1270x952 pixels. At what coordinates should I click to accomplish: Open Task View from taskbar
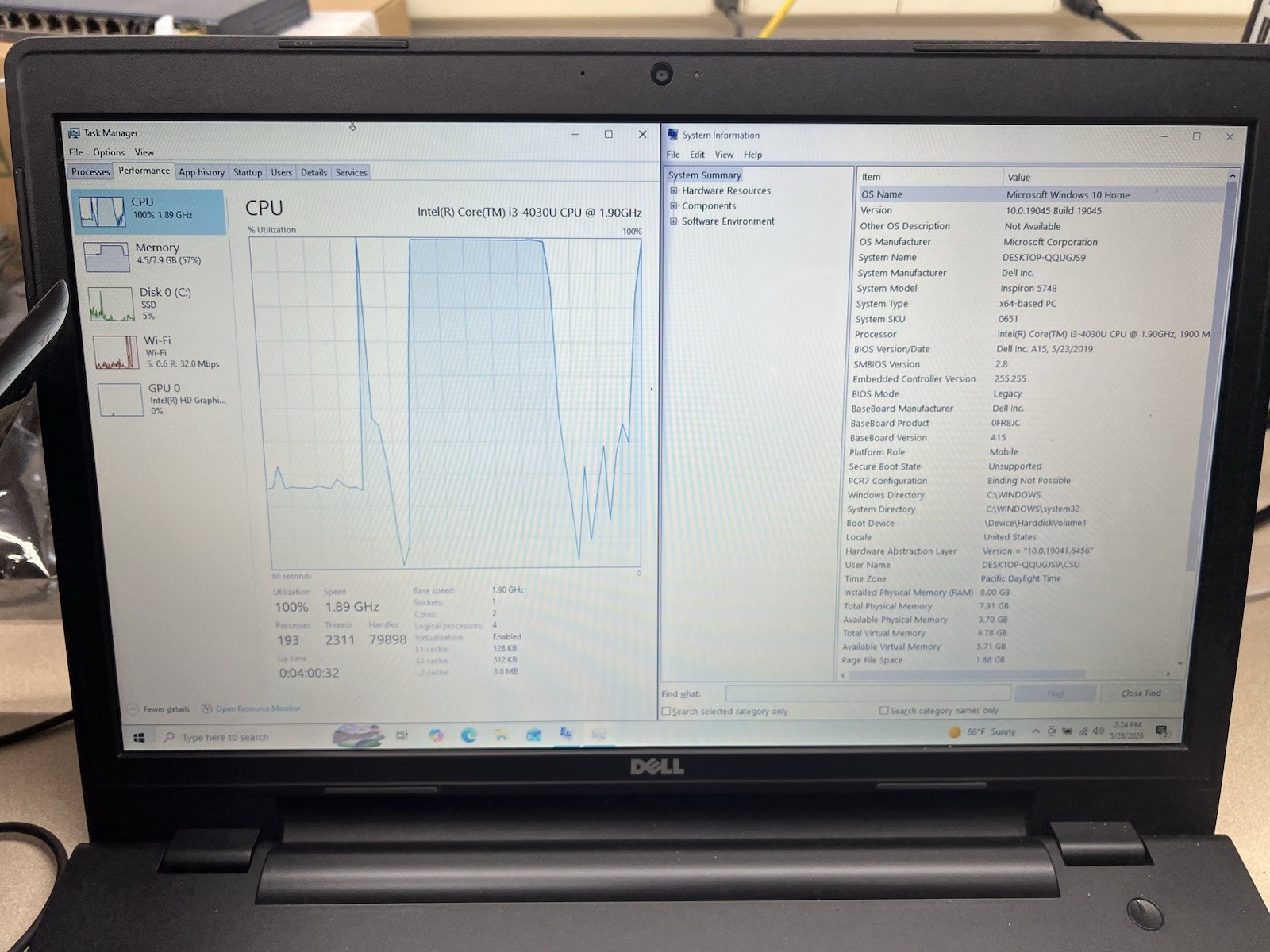click(402, 735)
